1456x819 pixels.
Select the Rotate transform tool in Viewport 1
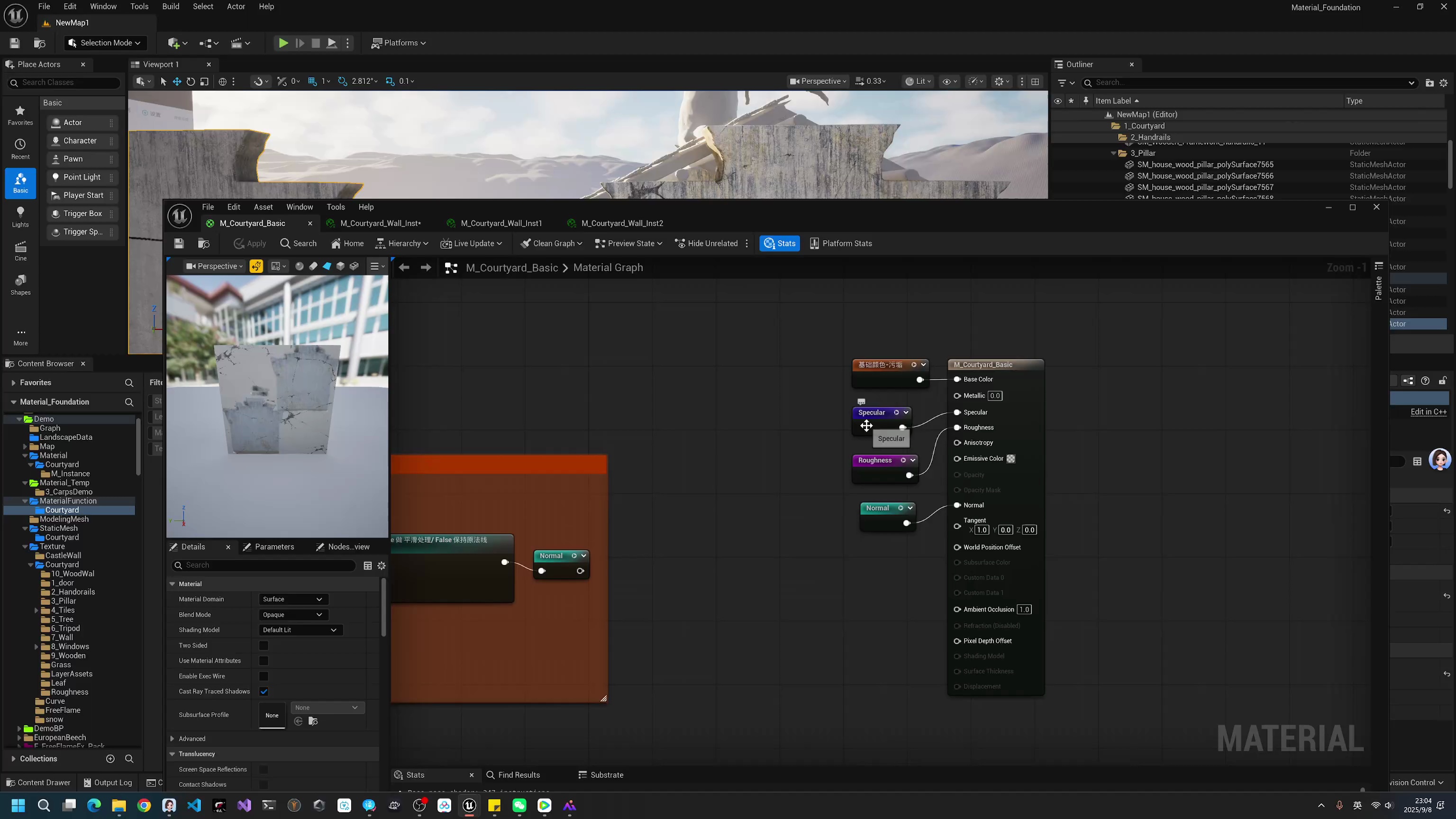(x=191, y=82)
